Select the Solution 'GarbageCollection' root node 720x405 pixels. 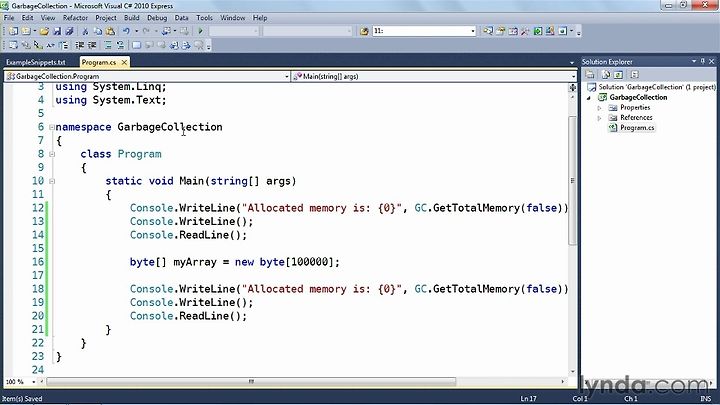[x=657, y=87]
